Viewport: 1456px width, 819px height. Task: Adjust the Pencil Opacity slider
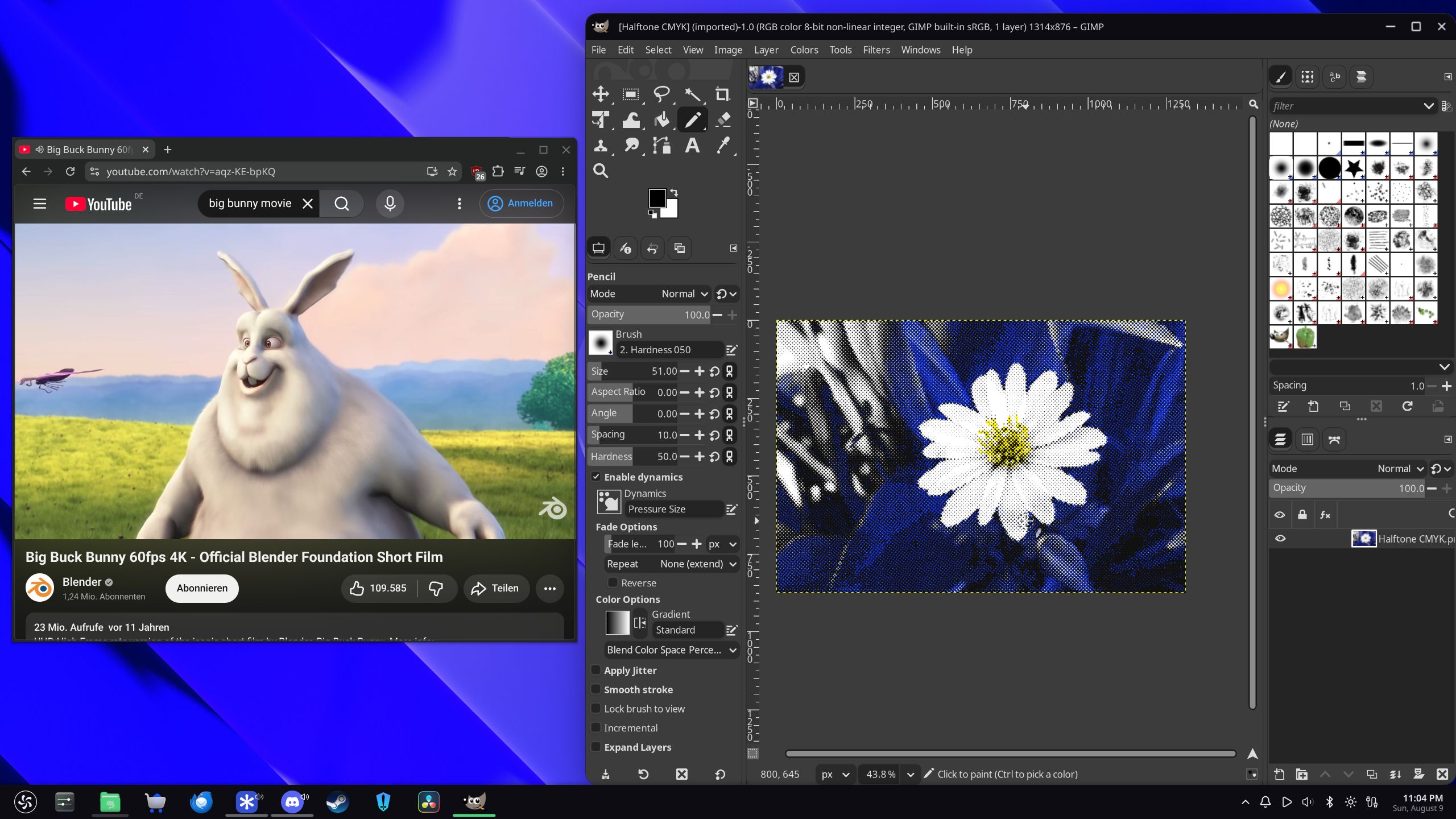(650, 315)
